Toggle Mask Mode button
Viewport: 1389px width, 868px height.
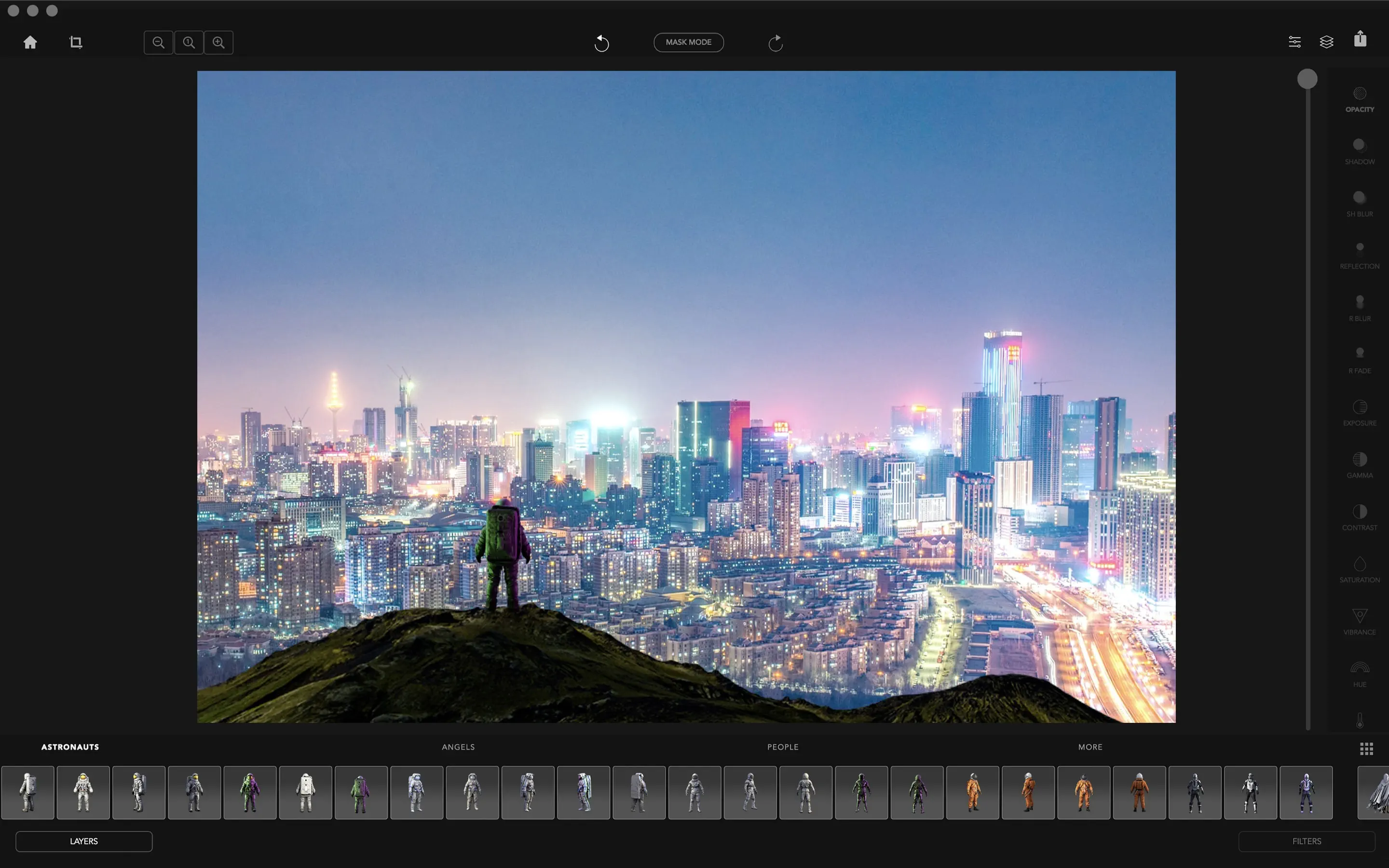(688, 42)
